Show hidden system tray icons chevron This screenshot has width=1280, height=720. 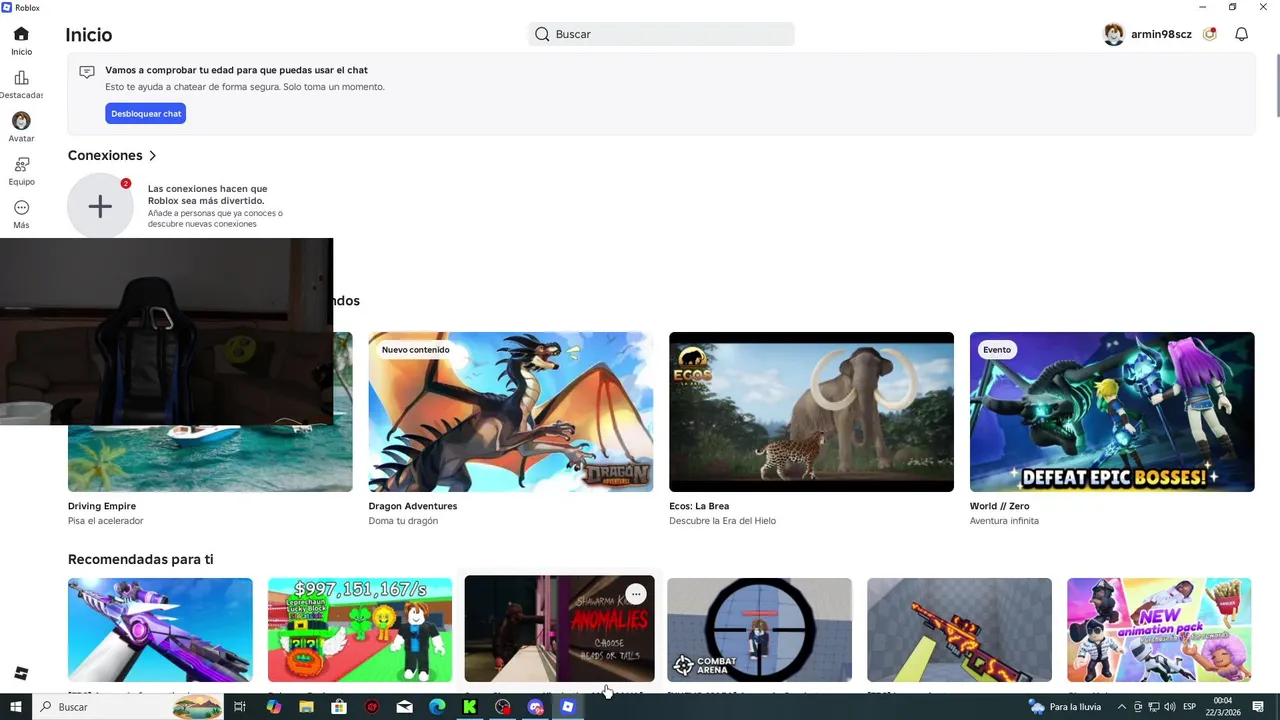pyautogui.click(x=1122, y=707)
